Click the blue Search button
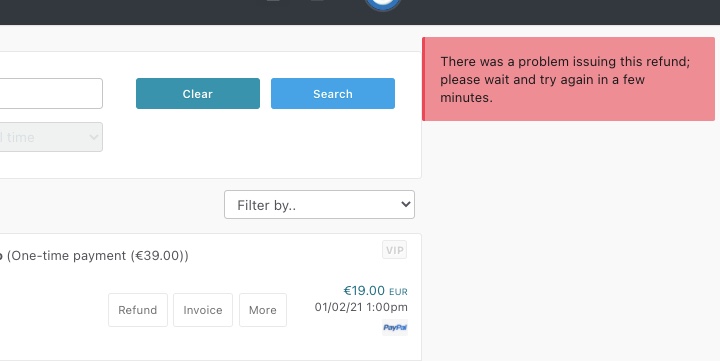The height and width of the screenshot is (361, 720). 333,94
